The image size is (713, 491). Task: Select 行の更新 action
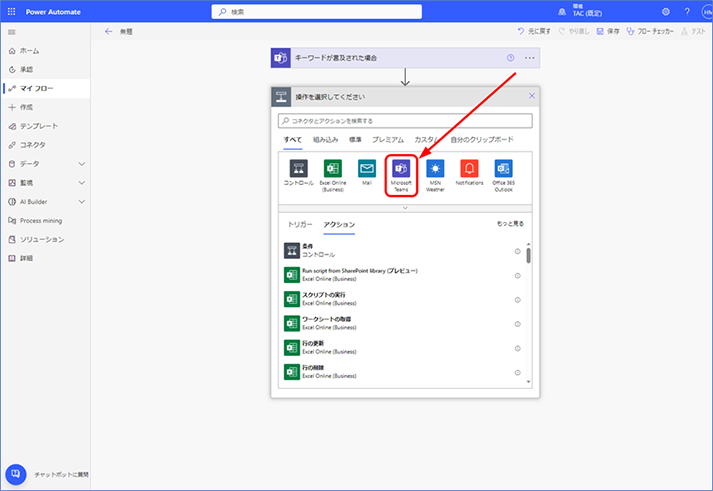(x=402, y=347)
